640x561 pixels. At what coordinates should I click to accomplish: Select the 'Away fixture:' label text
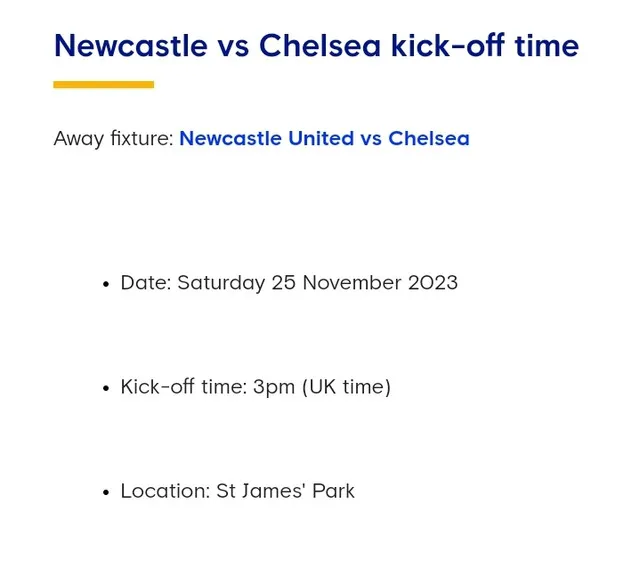point(114,139)
